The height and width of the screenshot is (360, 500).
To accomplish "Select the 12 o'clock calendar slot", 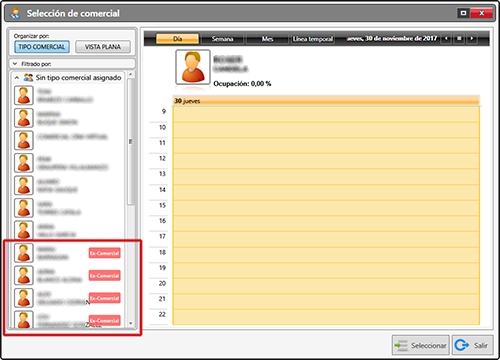I will point(326,161).
